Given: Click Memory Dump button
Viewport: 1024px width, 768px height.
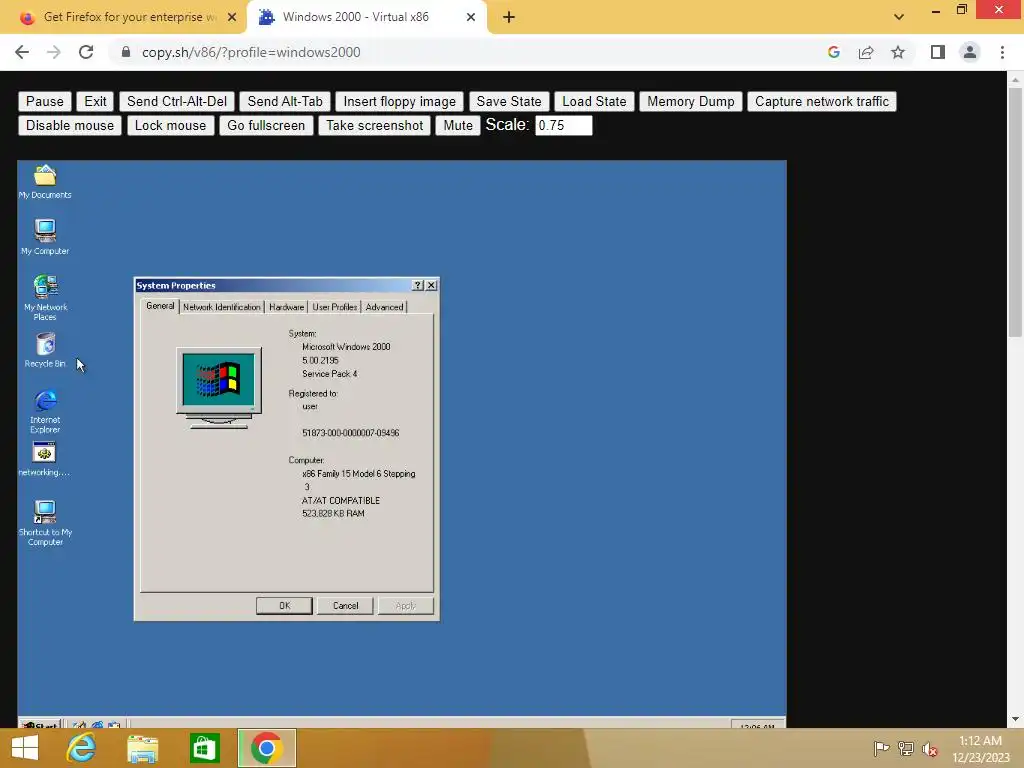Looking at the screenshot, I should point(690,101).
